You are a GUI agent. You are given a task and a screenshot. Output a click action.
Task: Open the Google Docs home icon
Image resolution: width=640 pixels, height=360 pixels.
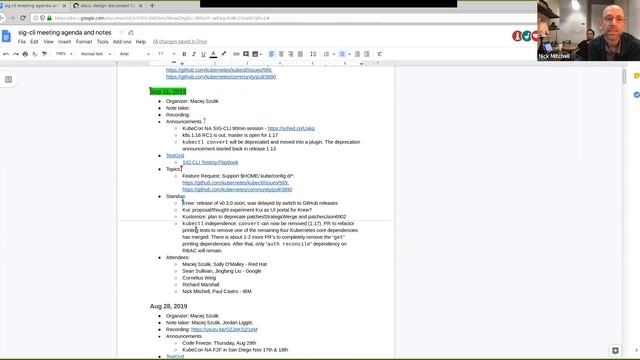click(x=6, y=36)
